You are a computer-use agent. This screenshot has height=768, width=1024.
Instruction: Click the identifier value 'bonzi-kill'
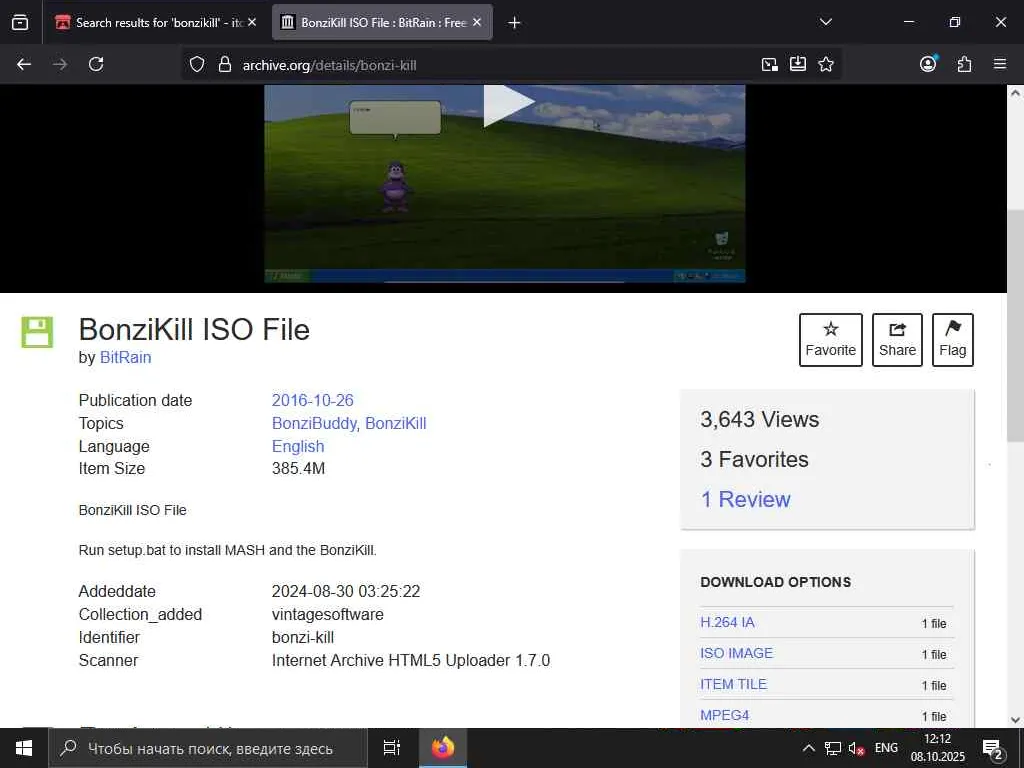pyautogui.click(x=303, y=637)
